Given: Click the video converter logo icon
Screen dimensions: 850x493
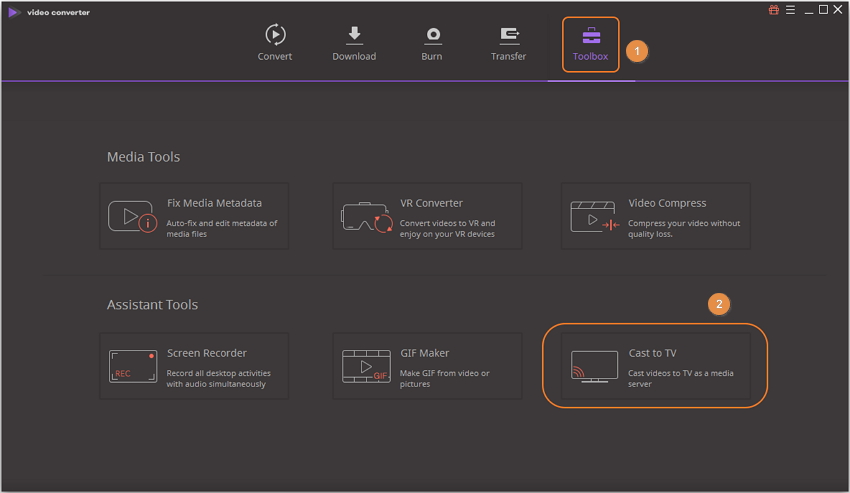Looking at the screenshot, I should tap(14, 12).
